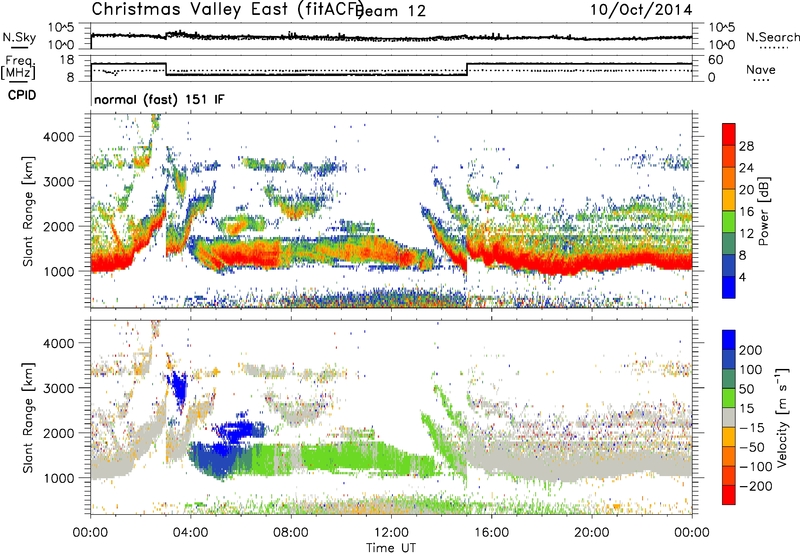The image size is (800, 554).
Task: Click the "24" label on Power colorbar
Action: click(746, 168)
